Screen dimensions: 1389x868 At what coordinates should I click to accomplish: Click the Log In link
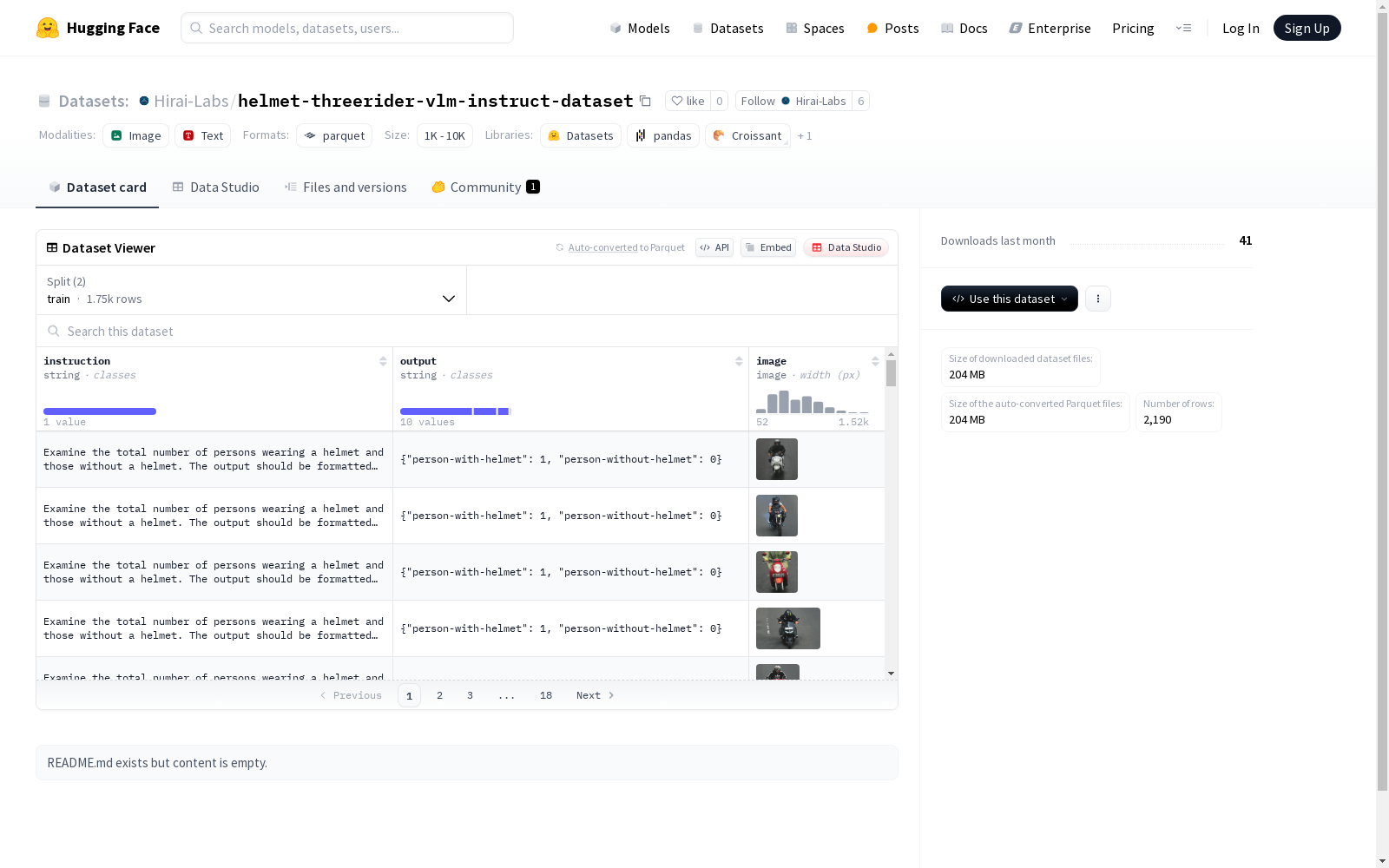1241,28
